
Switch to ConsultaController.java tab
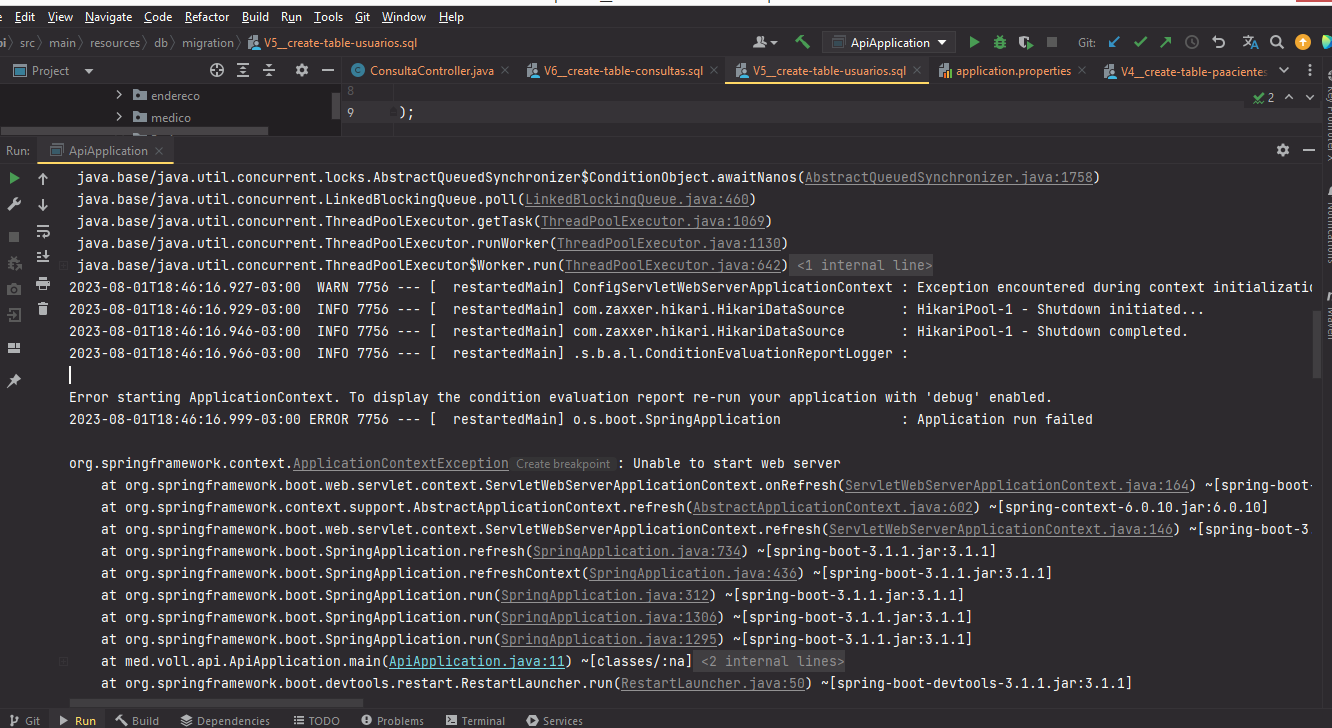click(x=432, y=71)
